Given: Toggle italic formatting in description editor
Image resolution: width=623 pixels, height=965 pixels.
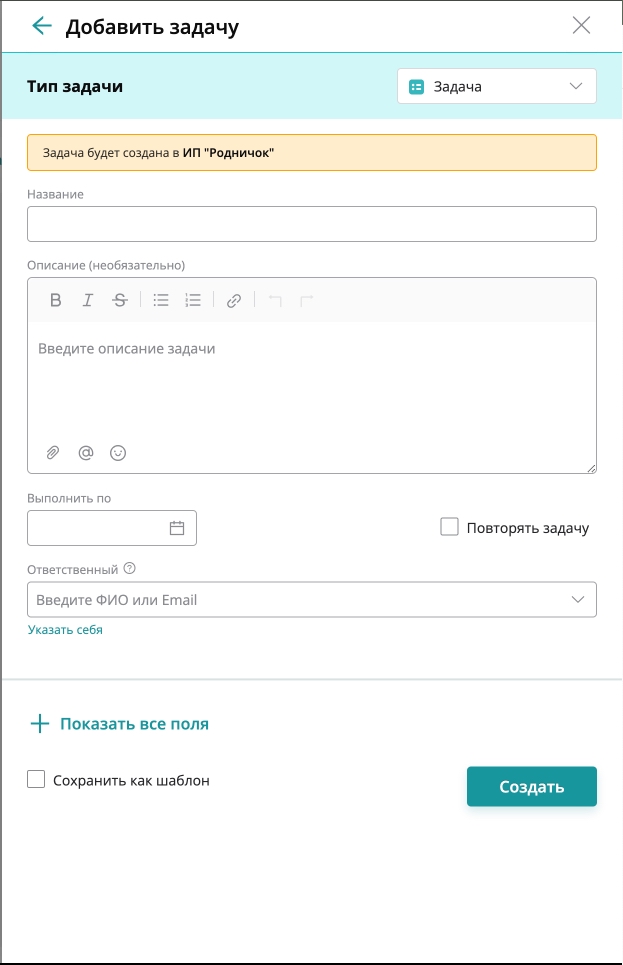Looking at the screenshot, I should (87, 300).
